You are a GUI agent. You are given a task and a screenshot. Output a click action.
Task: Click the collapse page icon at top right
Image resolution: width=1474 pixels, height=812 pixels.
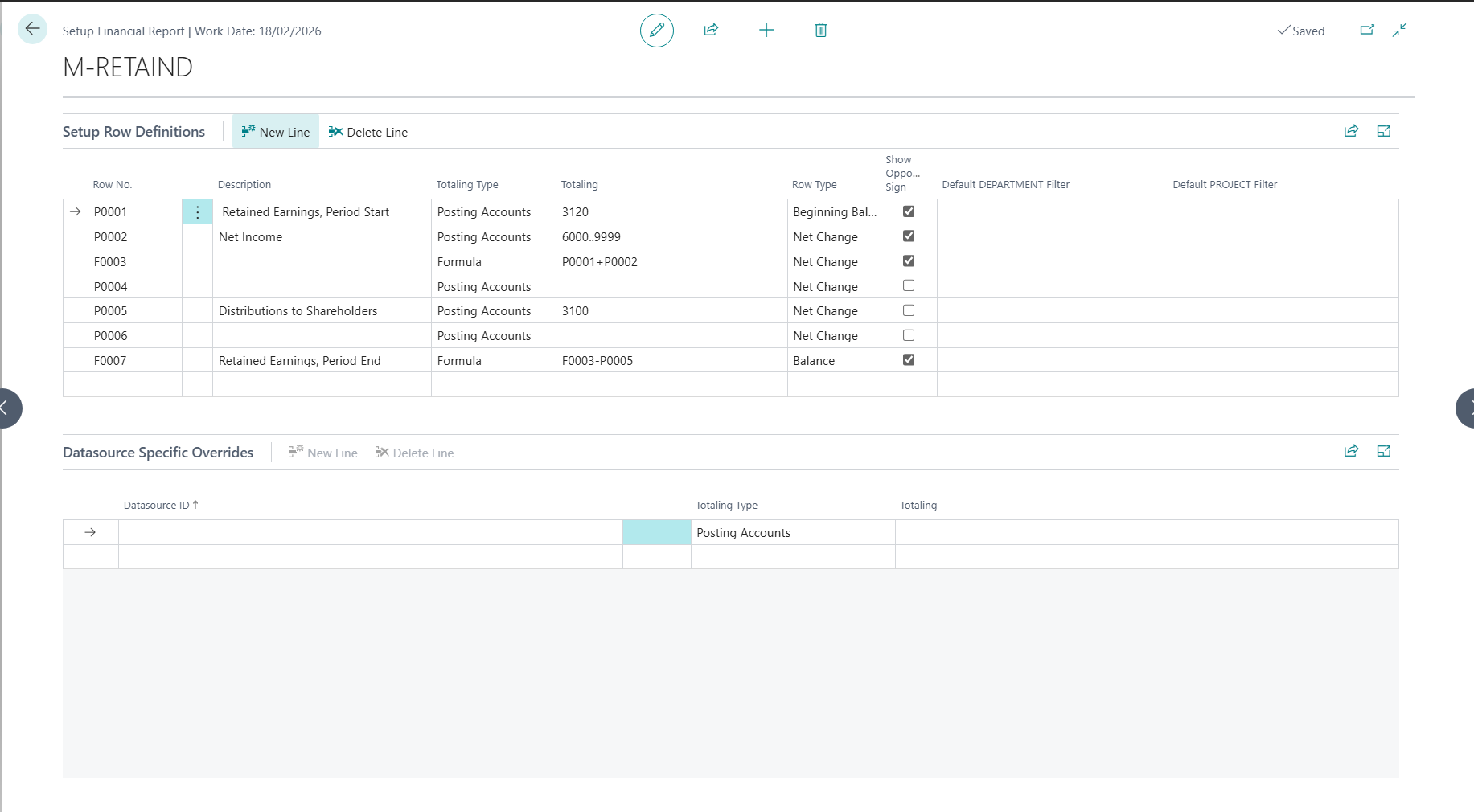tap(1399, 30)
